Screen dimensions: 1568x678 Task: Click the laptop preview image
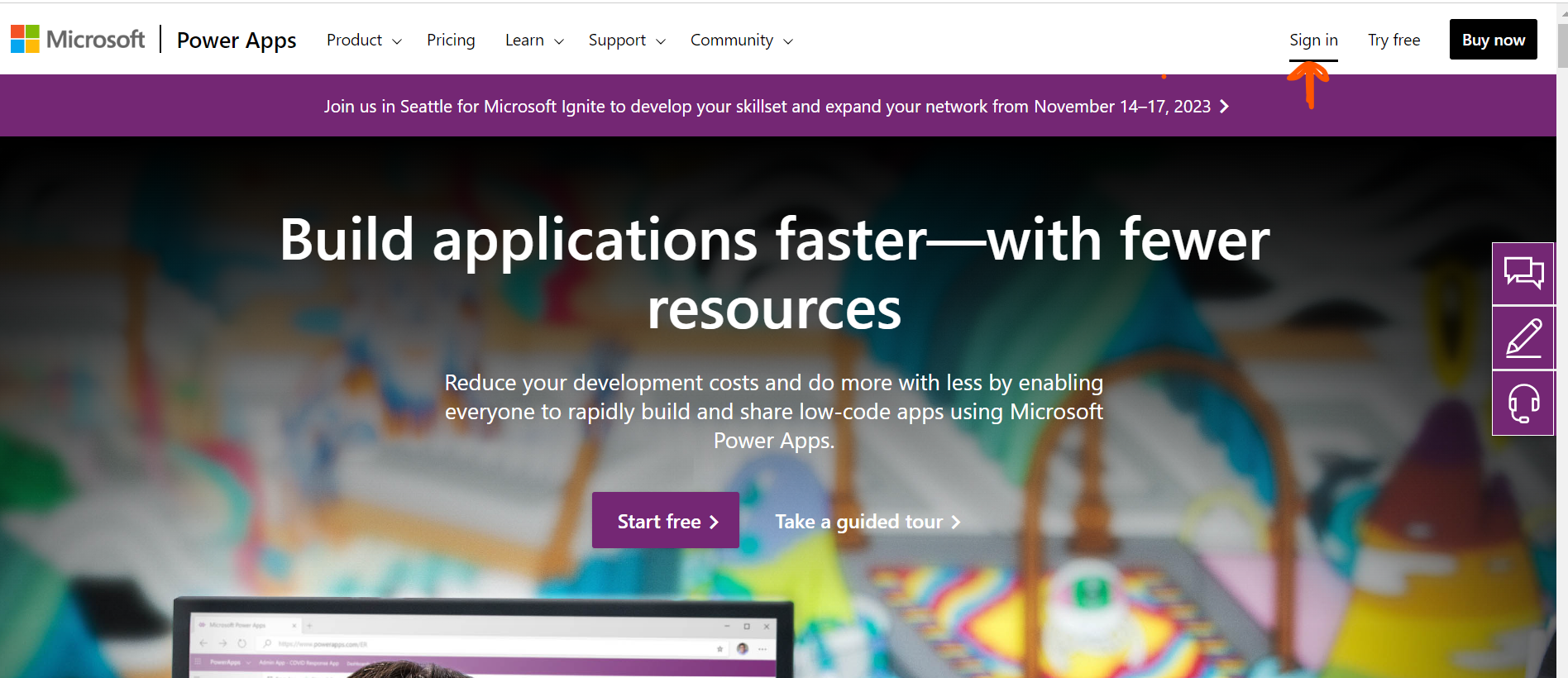pyautogui.click(x=483, y=638)
